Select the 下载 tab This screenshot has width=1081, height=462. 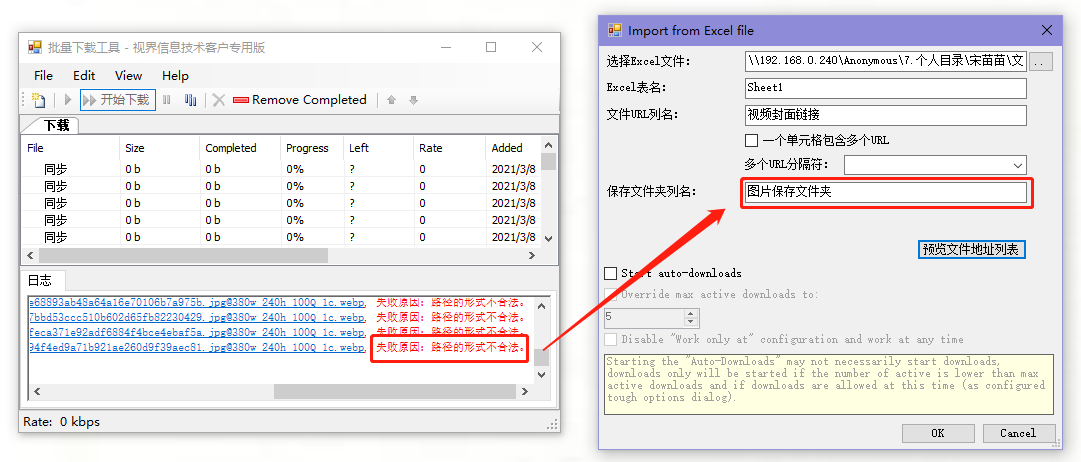click(55, 126)
